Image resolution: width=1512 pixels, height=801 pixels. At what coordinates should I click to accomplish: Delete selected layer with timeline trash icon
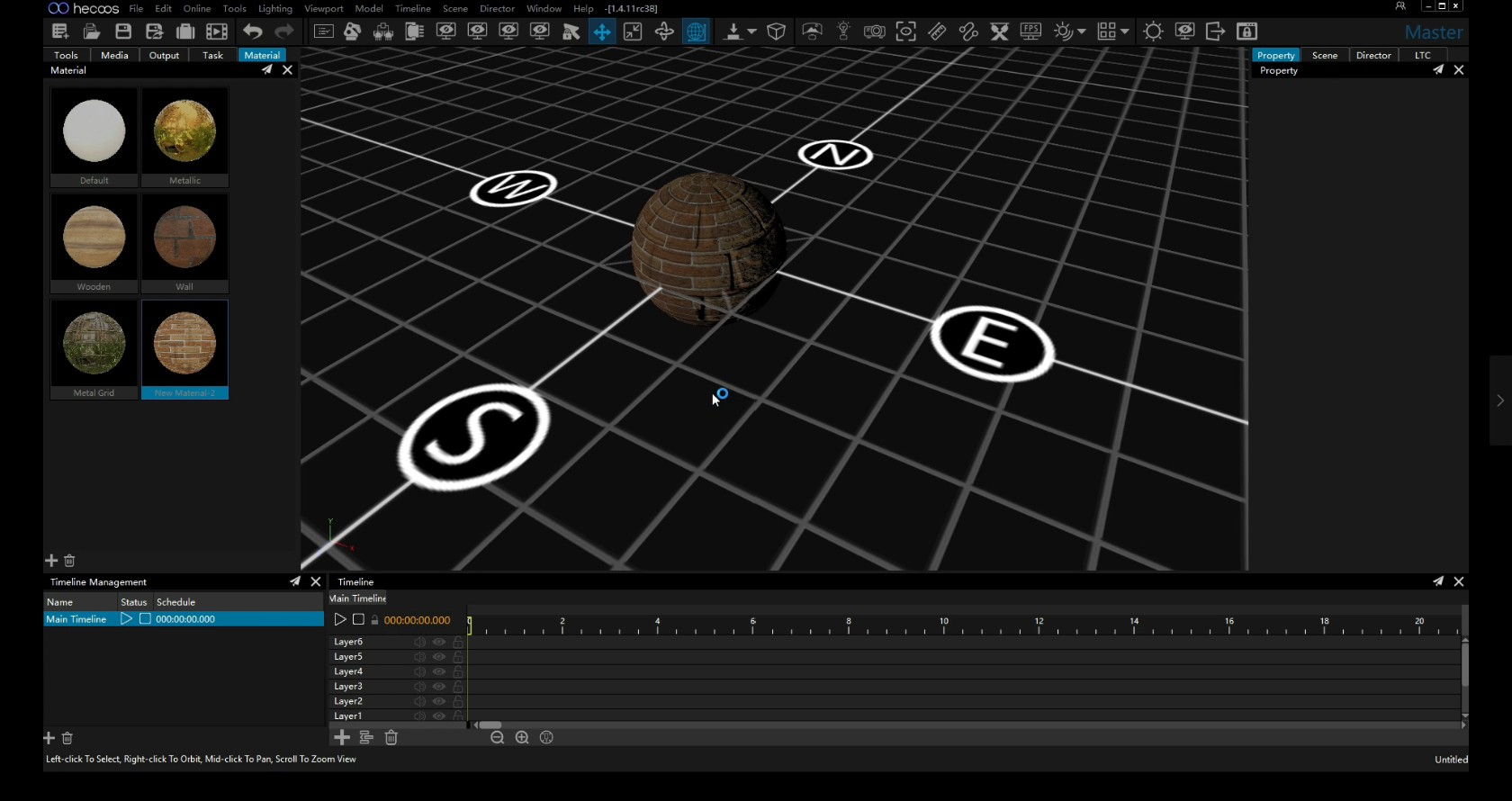[x=391, y=737]
